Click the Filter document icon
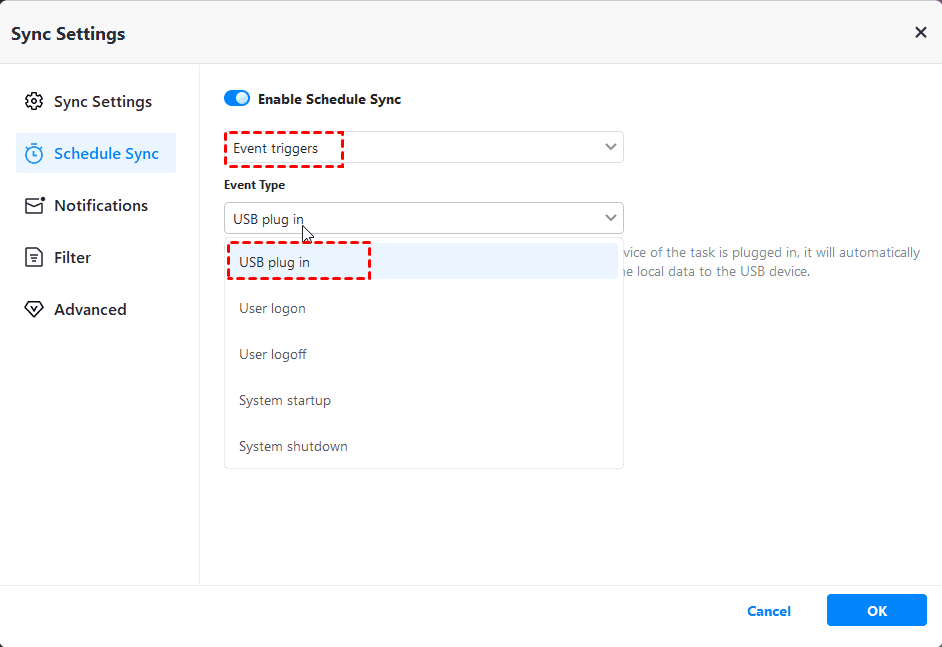The height and width of the screenshot is (647, 942). point(34,258)
